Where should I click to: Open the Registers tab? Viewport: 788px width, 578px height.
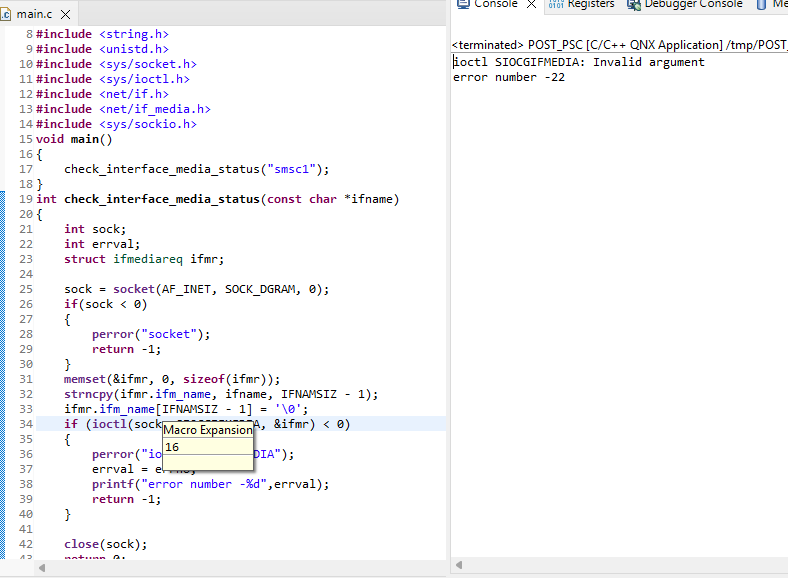590,4
